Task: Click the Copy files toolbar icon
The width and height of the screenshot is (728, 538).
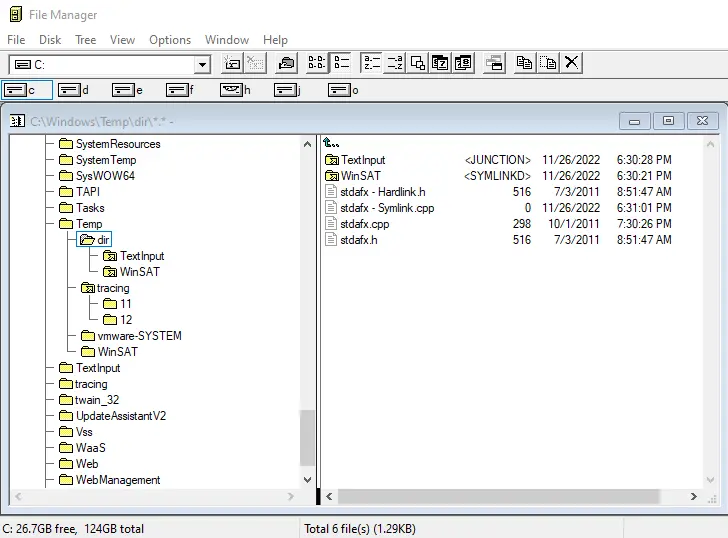Action: pyautogui.click(x=524, y=63)
